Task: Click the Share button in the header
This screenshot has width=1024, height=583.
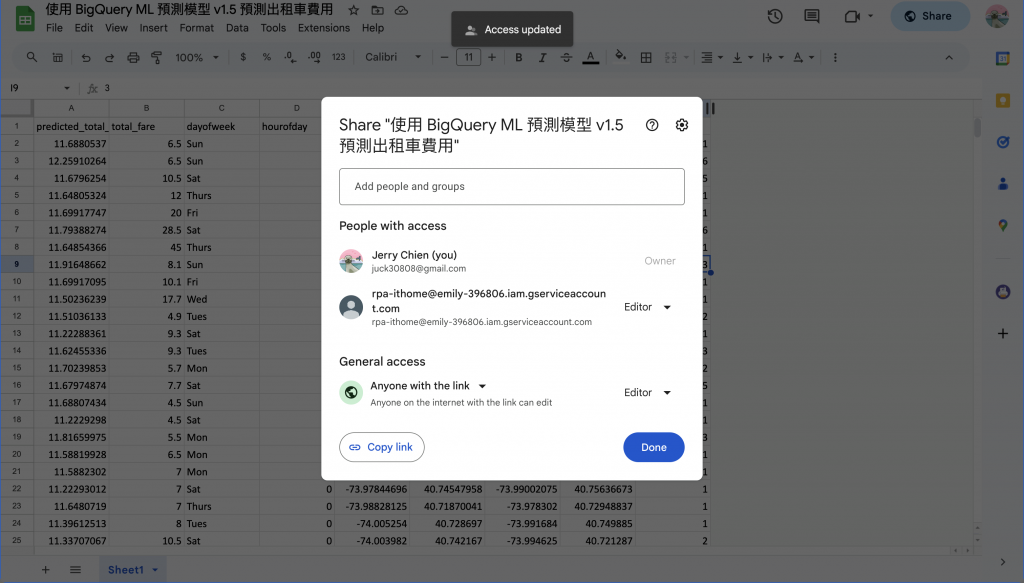Action: coord(929,16)
